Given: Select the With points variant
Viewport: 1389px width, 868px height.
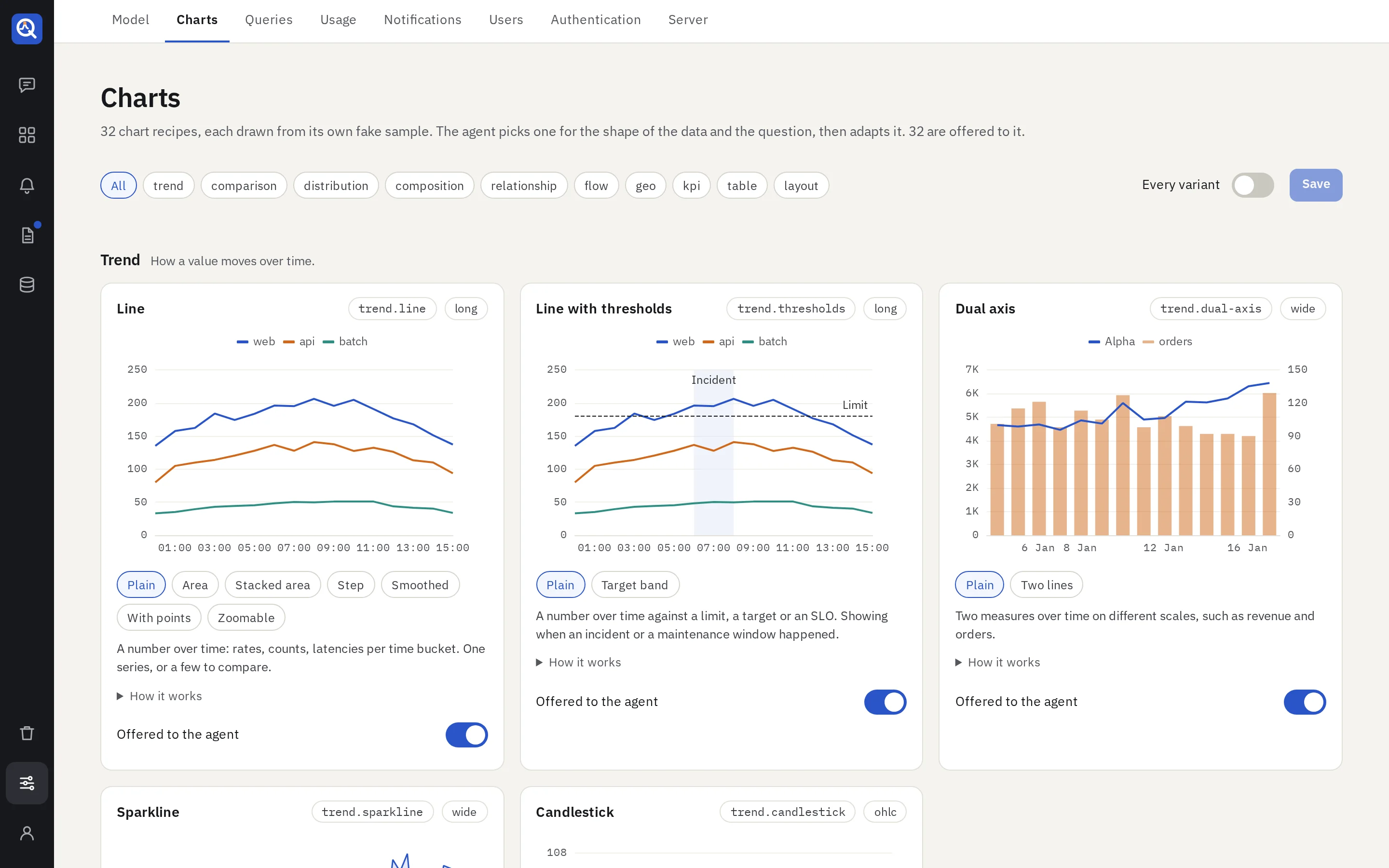Looking at the screenshot, I should click(x=159, y=618).
